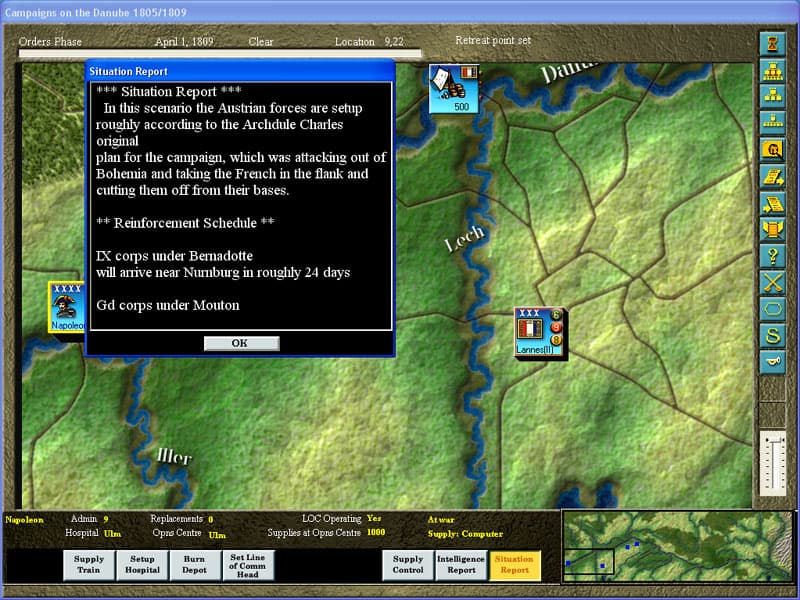
Task: Open the Intelligence Report
Action: click(461, 565)
